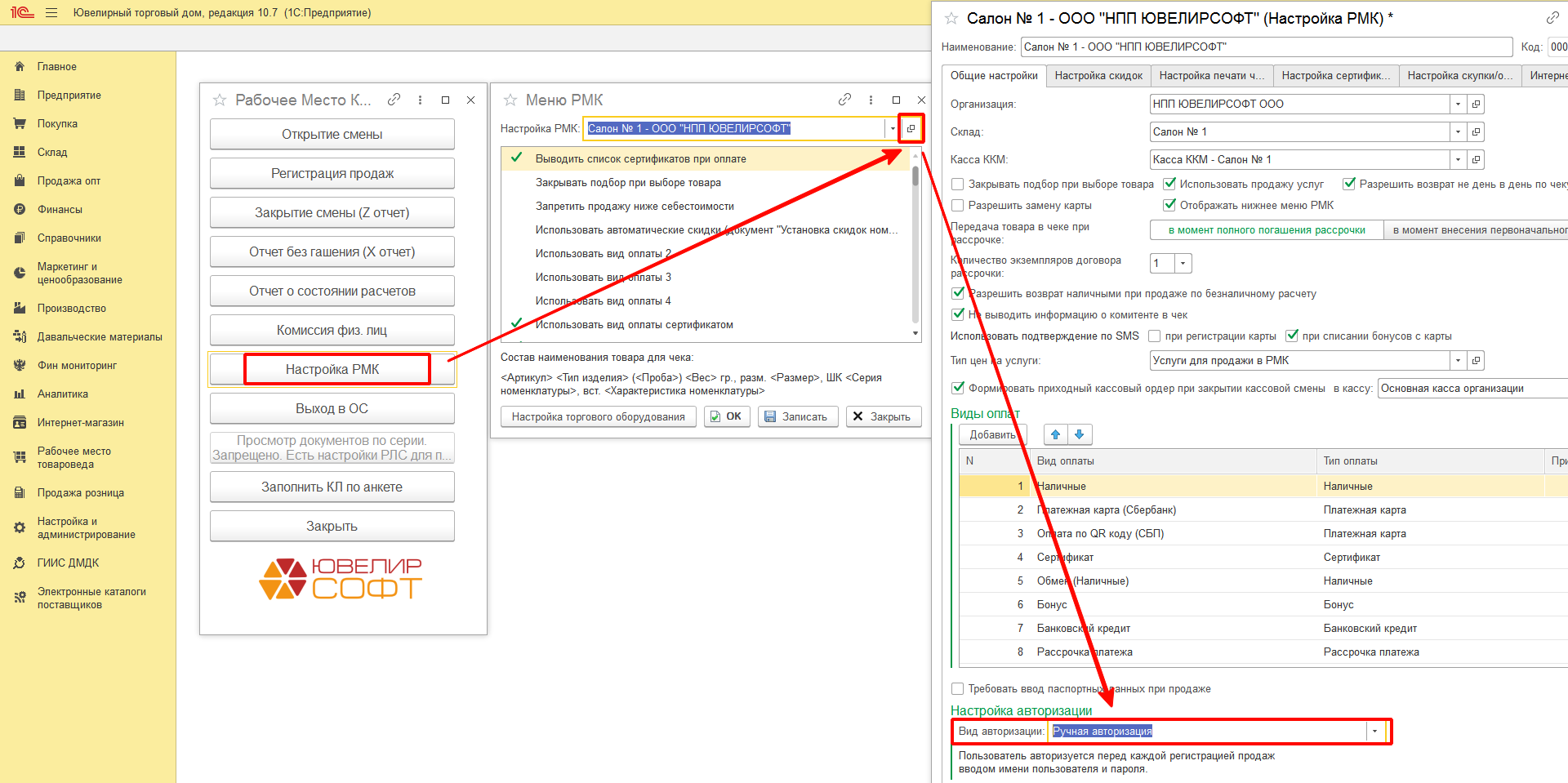This screenshot has width=1568, height=783.
Task: Get link icon in Меню РМК window
Action: (x=844, y=100)
